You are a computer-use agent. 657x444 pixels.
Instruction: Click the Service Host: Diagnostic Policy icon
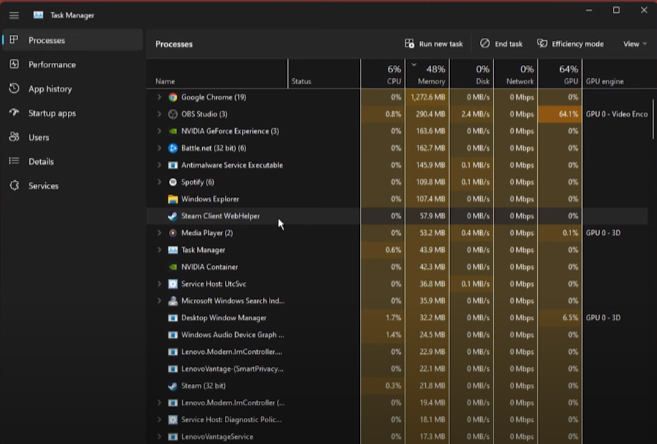[x=173, y=420]
